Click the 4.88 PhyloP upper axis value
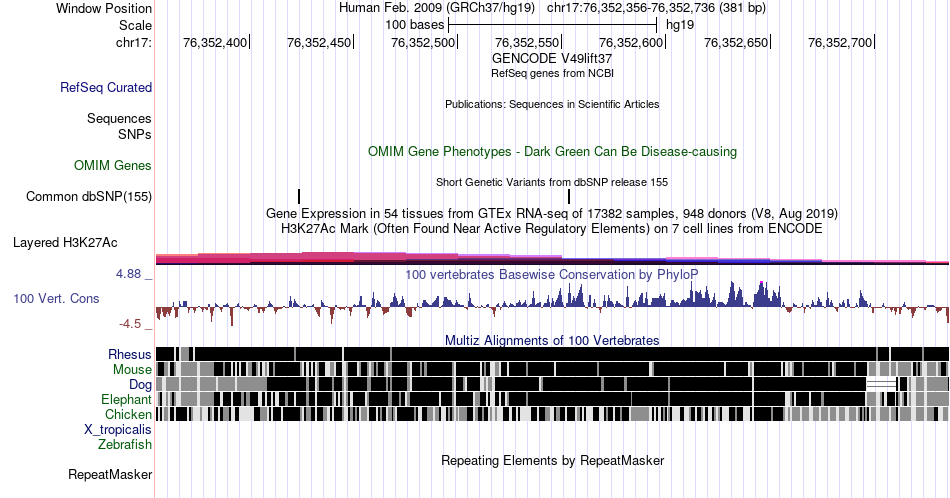This screenshot has height=498, width=950. [128, 274]
